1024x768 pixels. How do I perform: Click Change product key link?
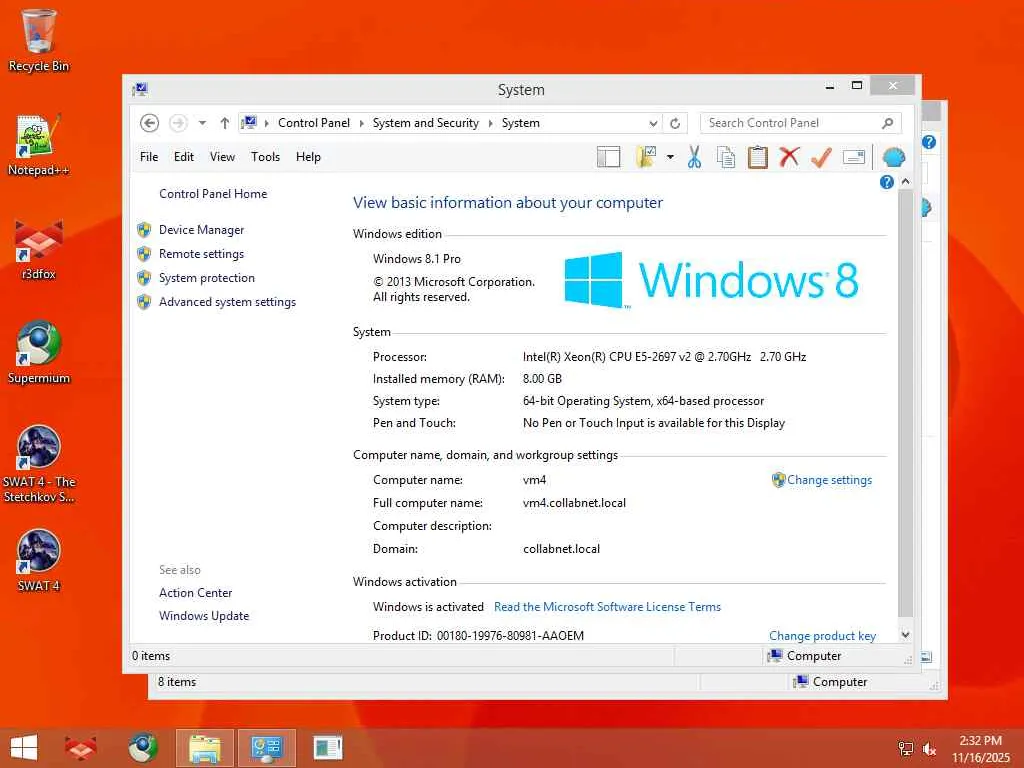[822, 635]
